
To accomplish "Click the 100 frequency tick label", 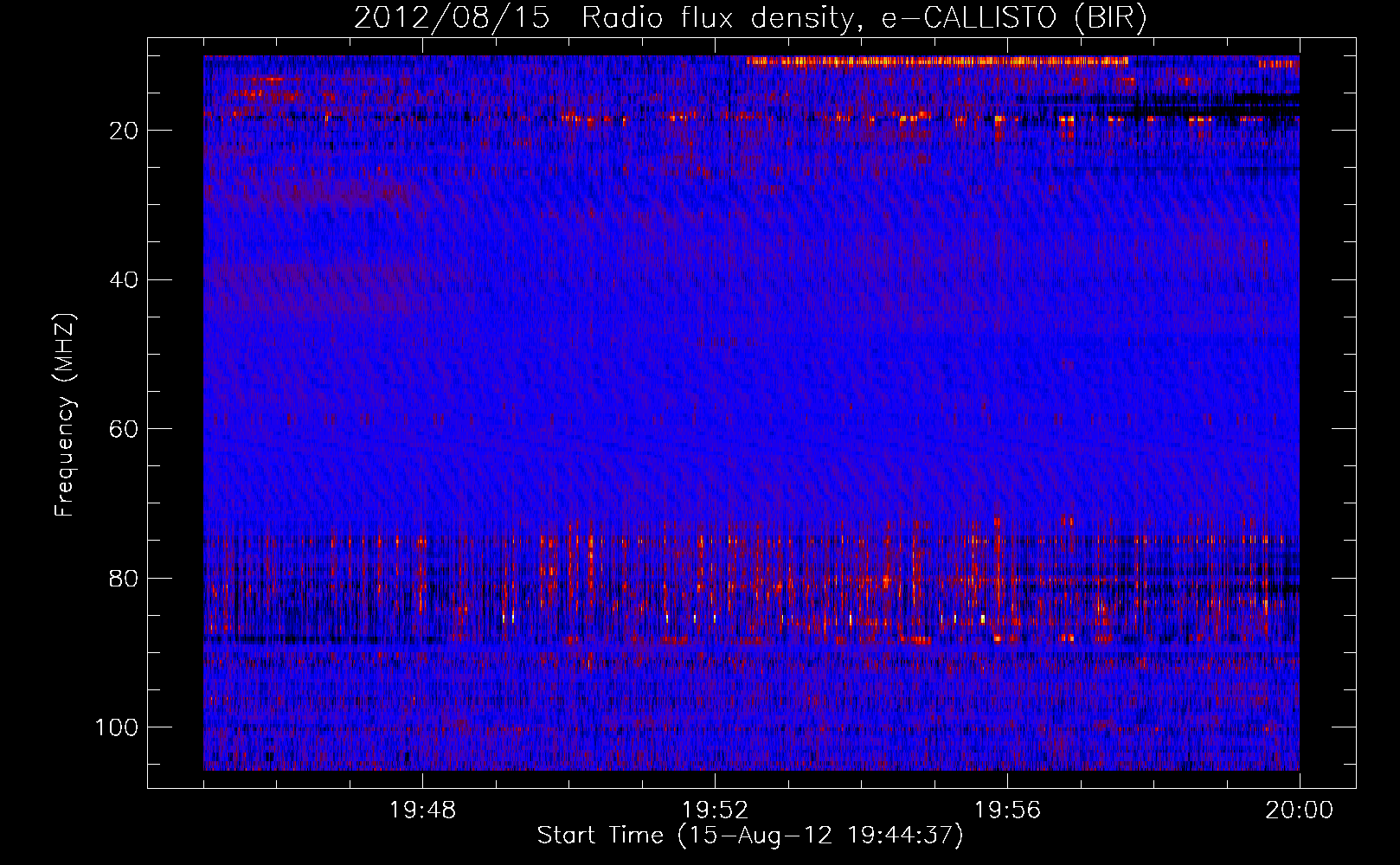I will [x=117, y=727].
